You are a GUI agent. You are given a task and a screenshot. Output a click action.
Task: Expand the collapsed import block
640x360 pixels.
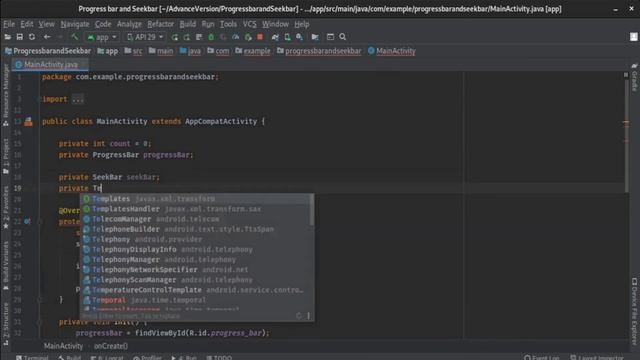point(77,99)
